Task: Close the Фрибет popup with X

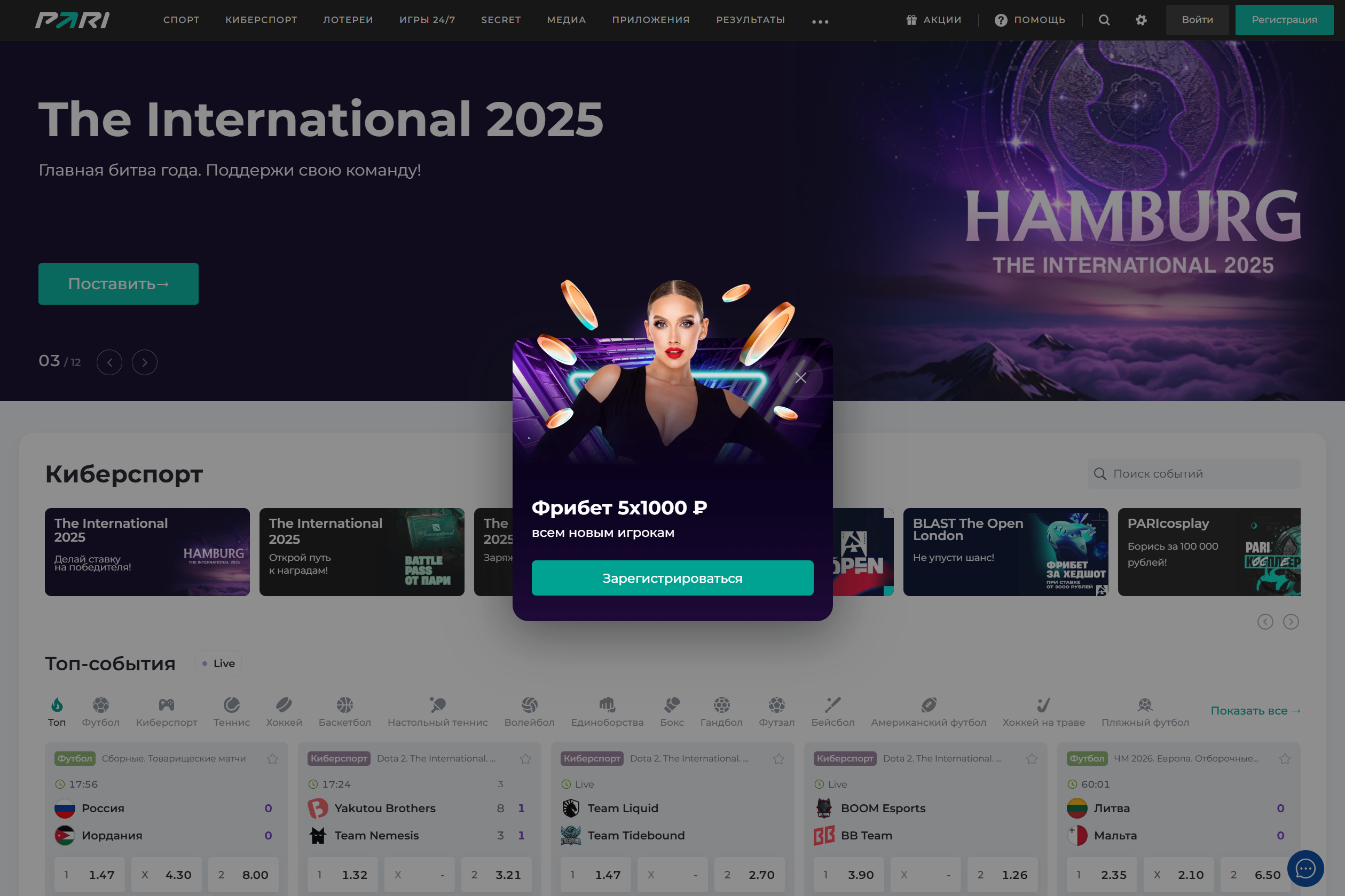Action: [x=800, y=378]
